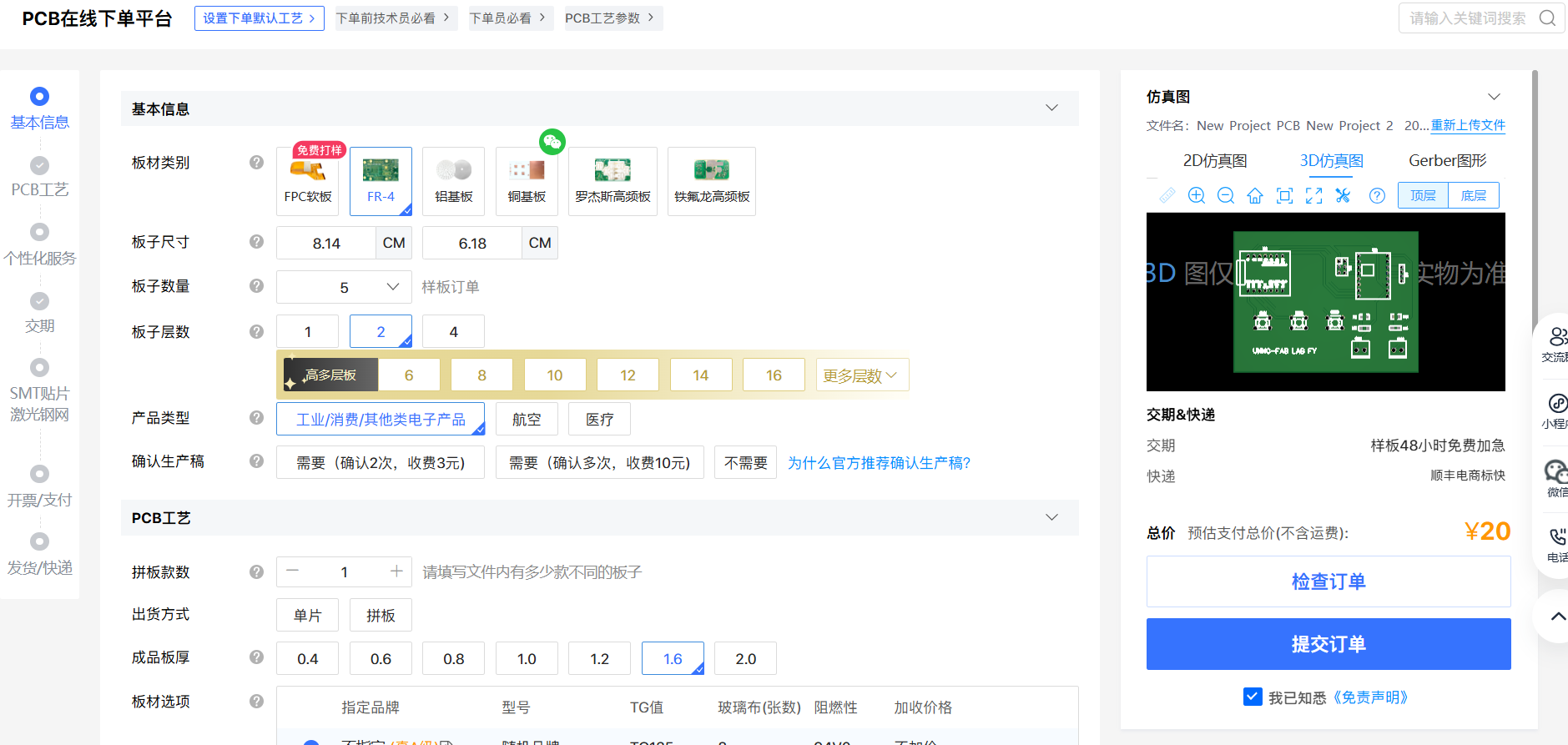Click the 3D PCB preview image
Image resolution: width=1568 pixels, height=745 pixels.
point(1326,302)
